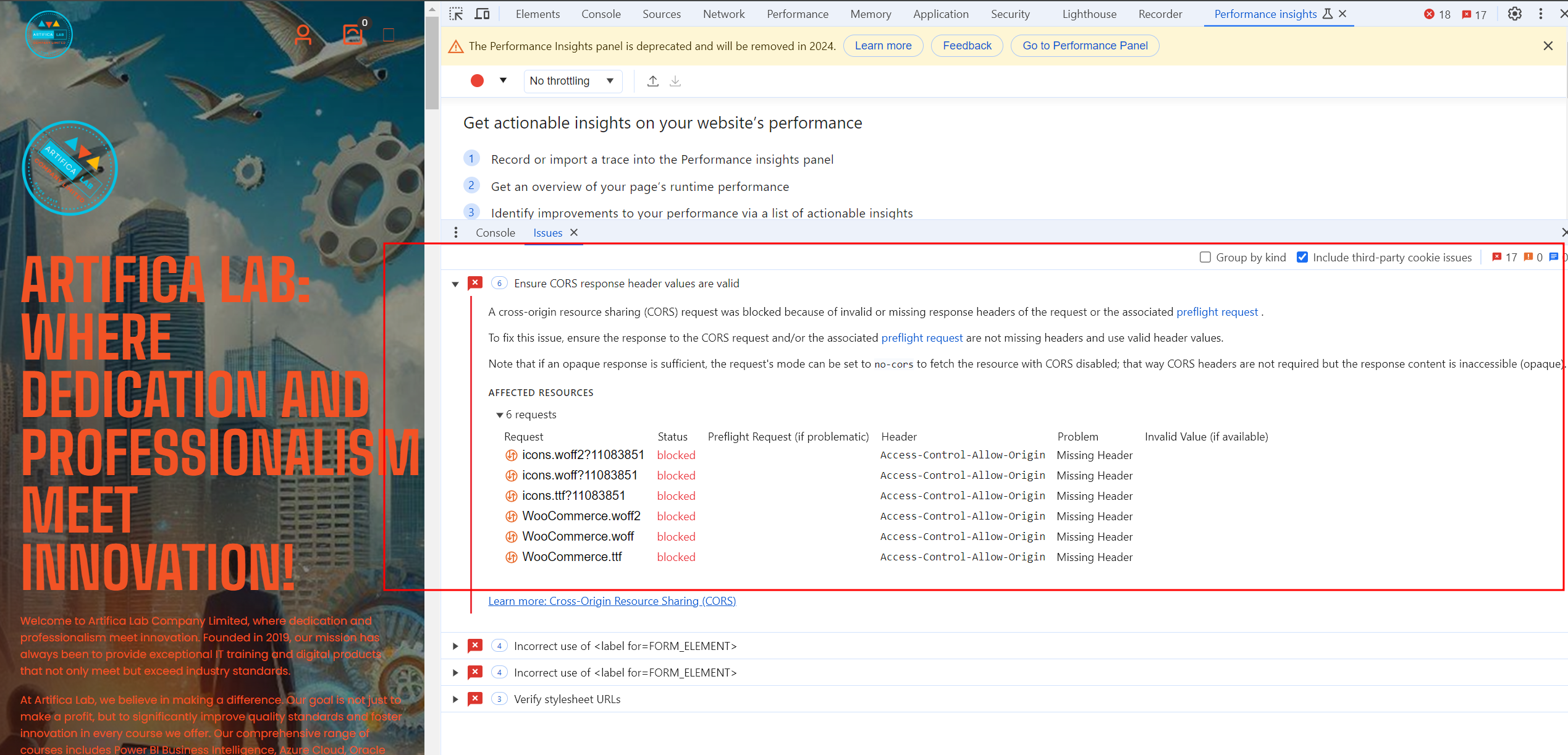Click the icons.woff2?11083851 request name

pos(583,455)
